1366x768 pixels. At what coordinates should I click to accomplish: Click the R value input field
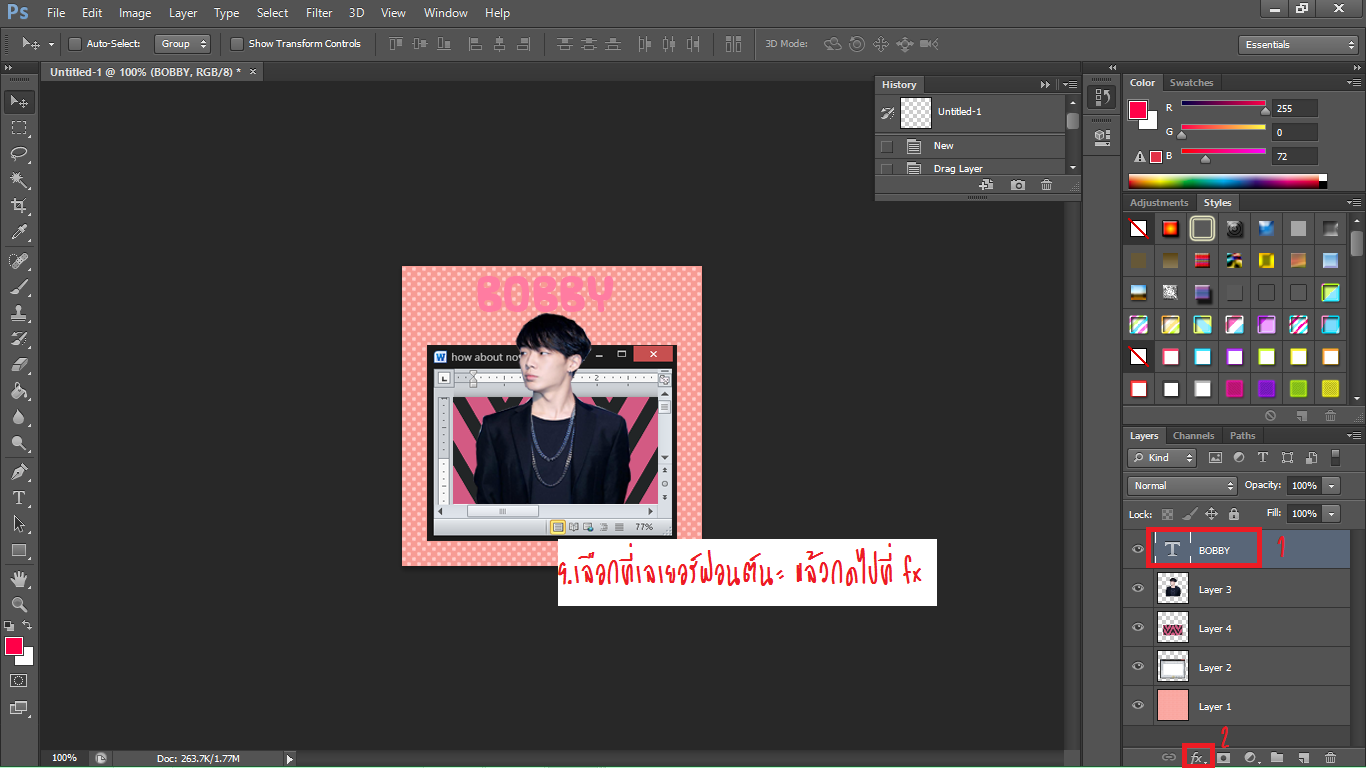tap(1295, 109)
